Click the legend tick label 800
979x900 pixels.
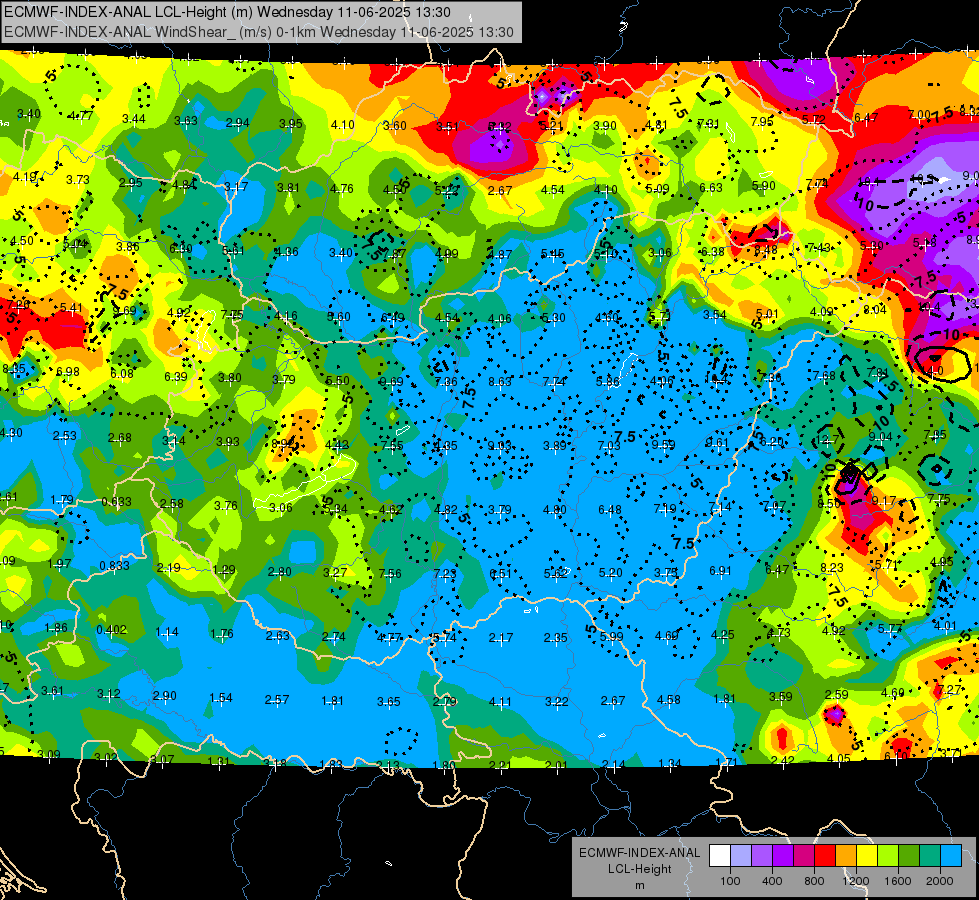pos(814,881)
